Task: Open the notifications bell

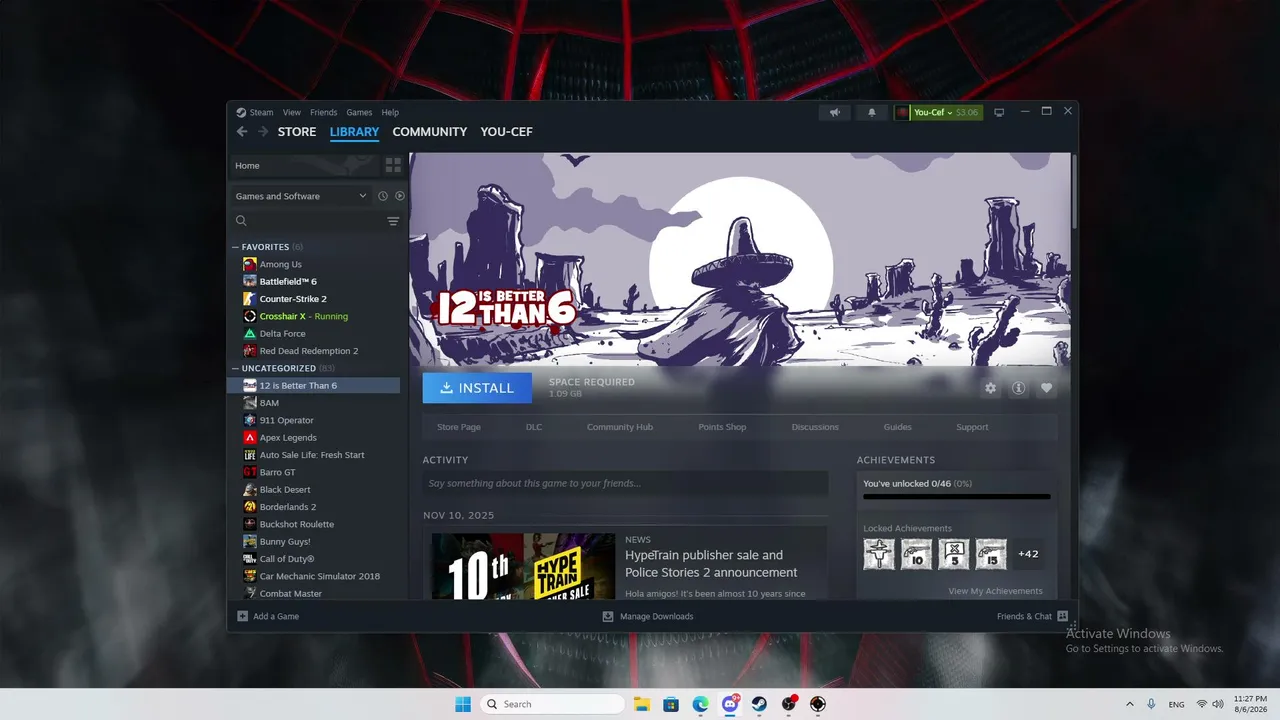Action: pyautogui.click(x=871, y=112)
